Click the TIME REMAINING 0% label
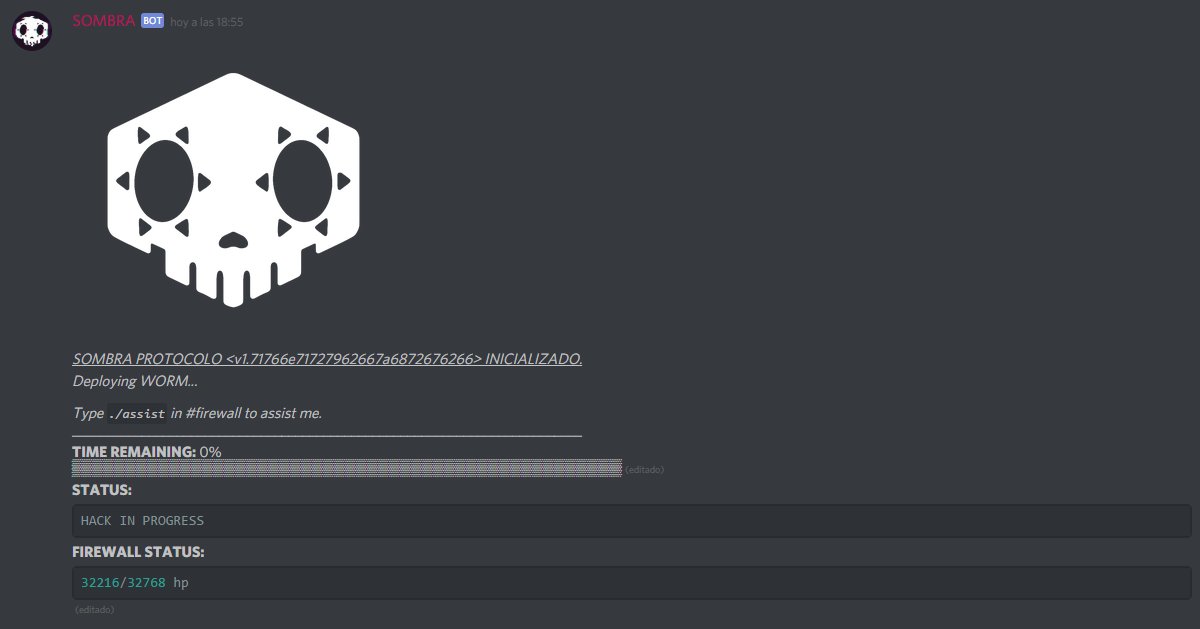Image resolution: width=1200 pixels, height=629 pixels. point(147,452)
